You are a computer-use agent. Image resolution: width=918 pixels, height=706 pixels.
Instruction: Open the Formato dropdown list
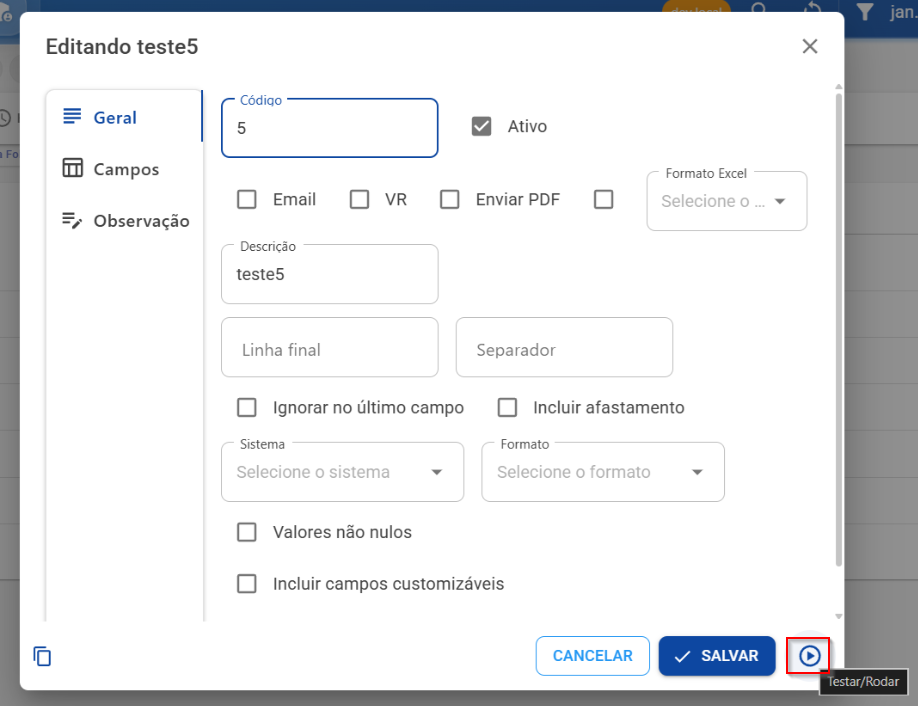click(x=602, y=472)
